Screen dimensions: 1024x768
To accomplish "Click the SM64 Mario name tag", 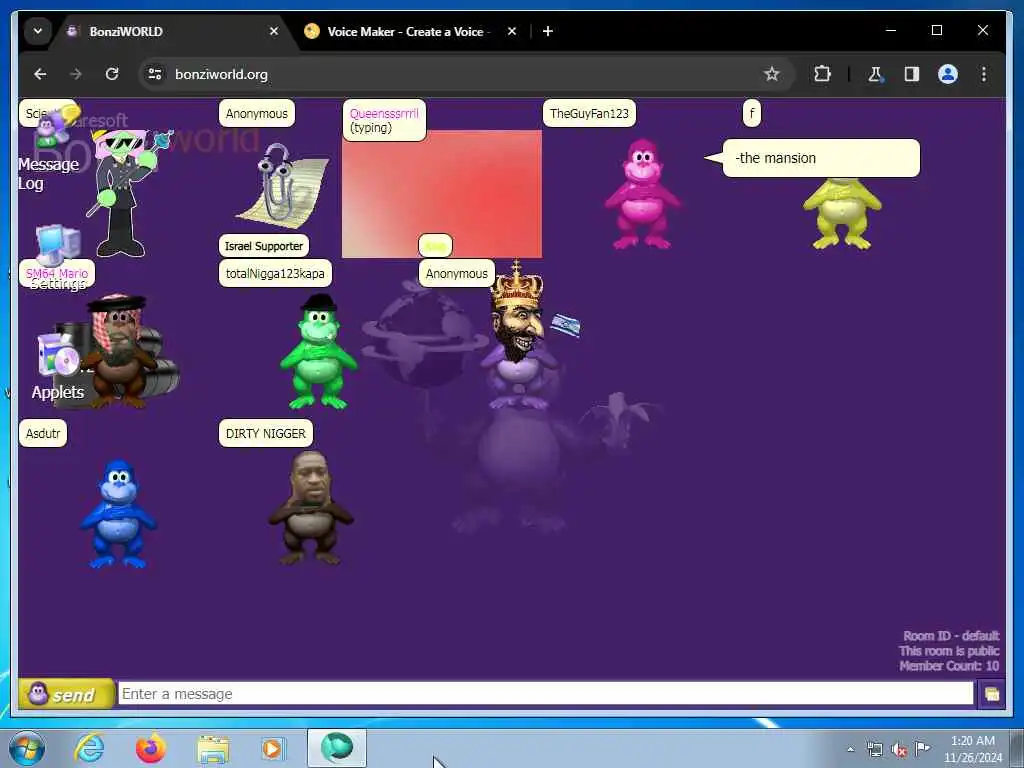I will click(57, 274).
